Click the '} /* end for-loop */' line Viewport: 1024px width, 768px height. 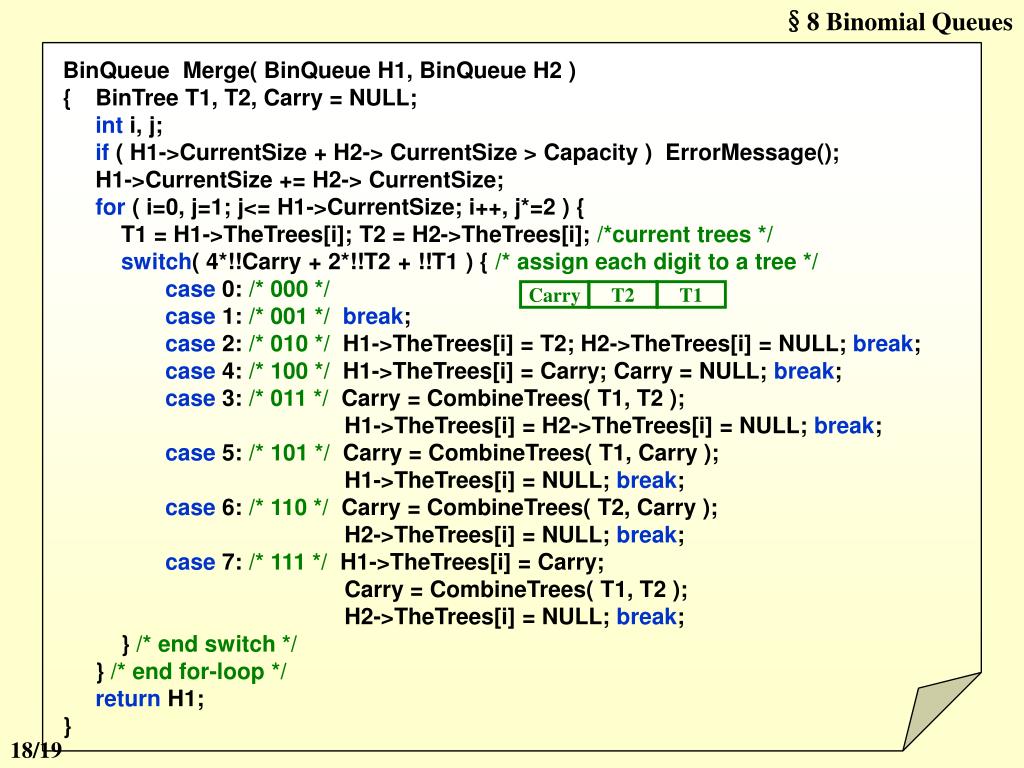coord(191,672)
